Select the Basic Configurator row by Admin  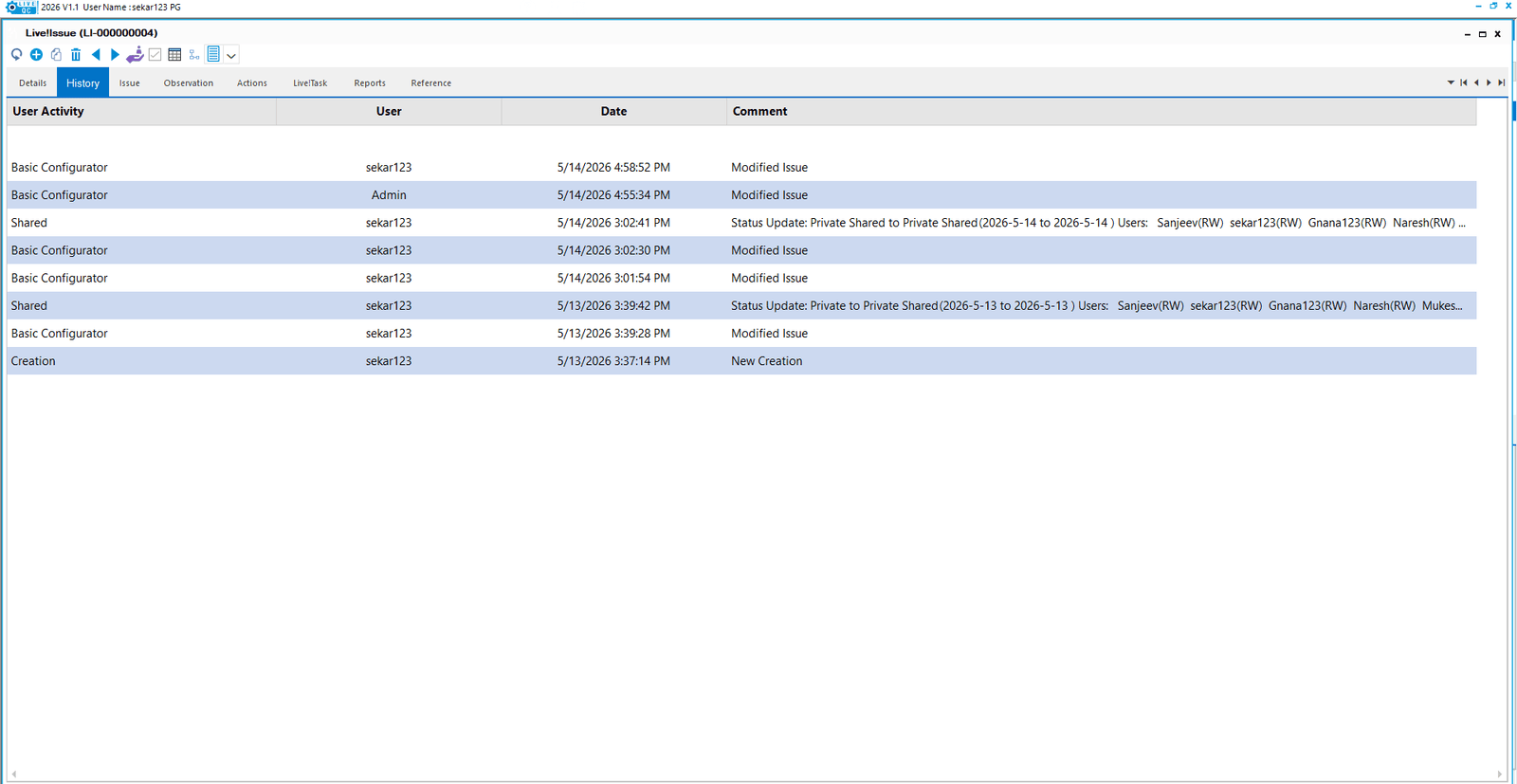click(741, 195)
